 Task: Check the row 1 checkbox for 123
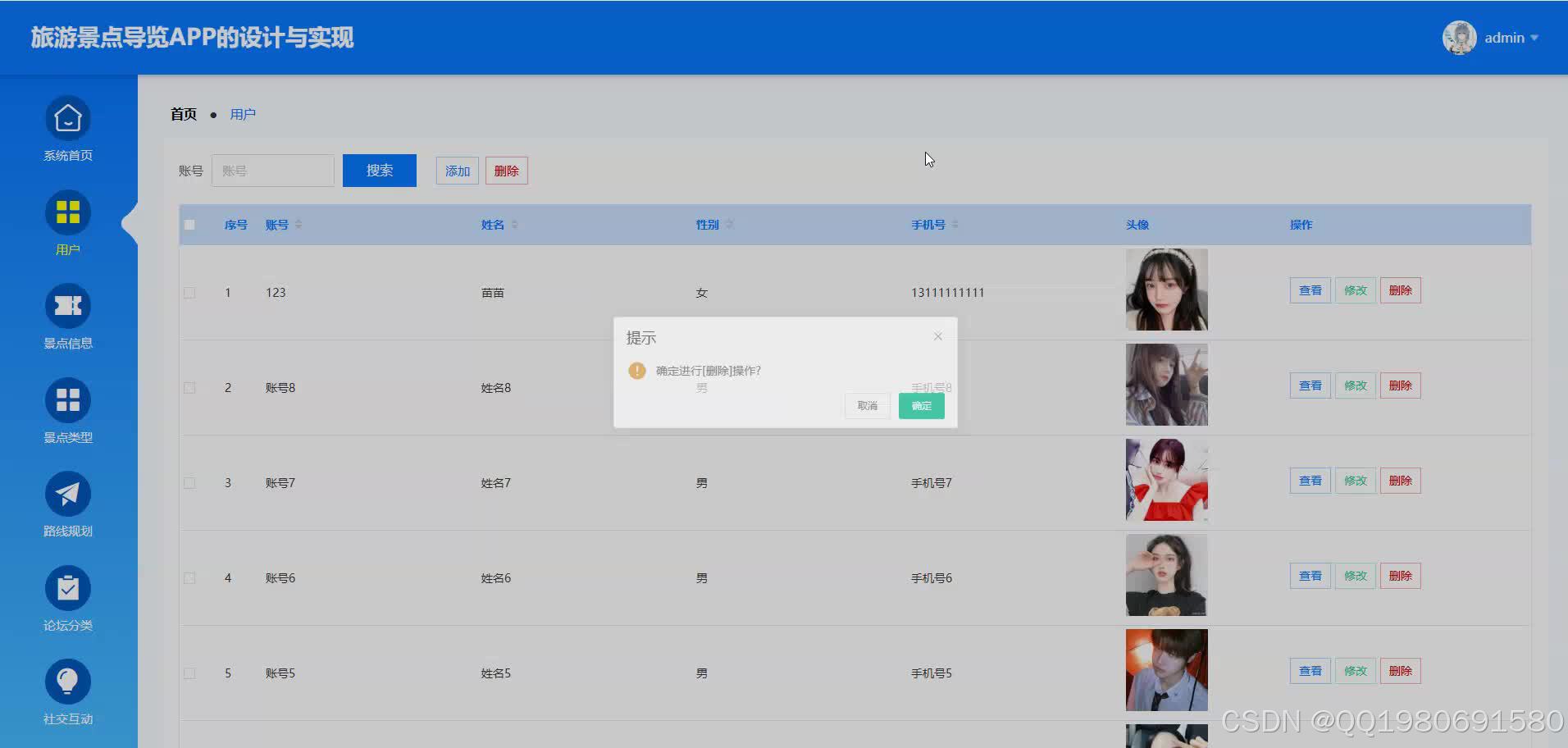coord(189,293)
